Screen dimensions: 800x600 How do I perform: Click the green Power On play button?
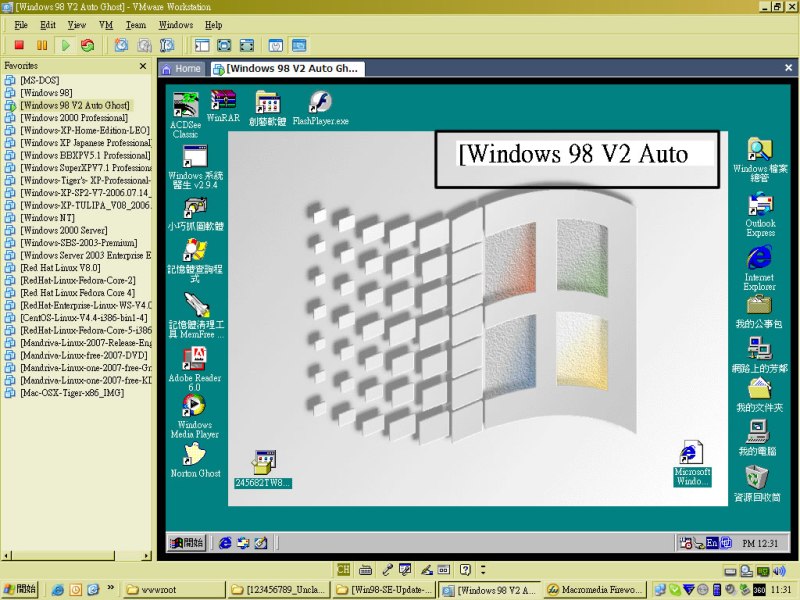65,45
